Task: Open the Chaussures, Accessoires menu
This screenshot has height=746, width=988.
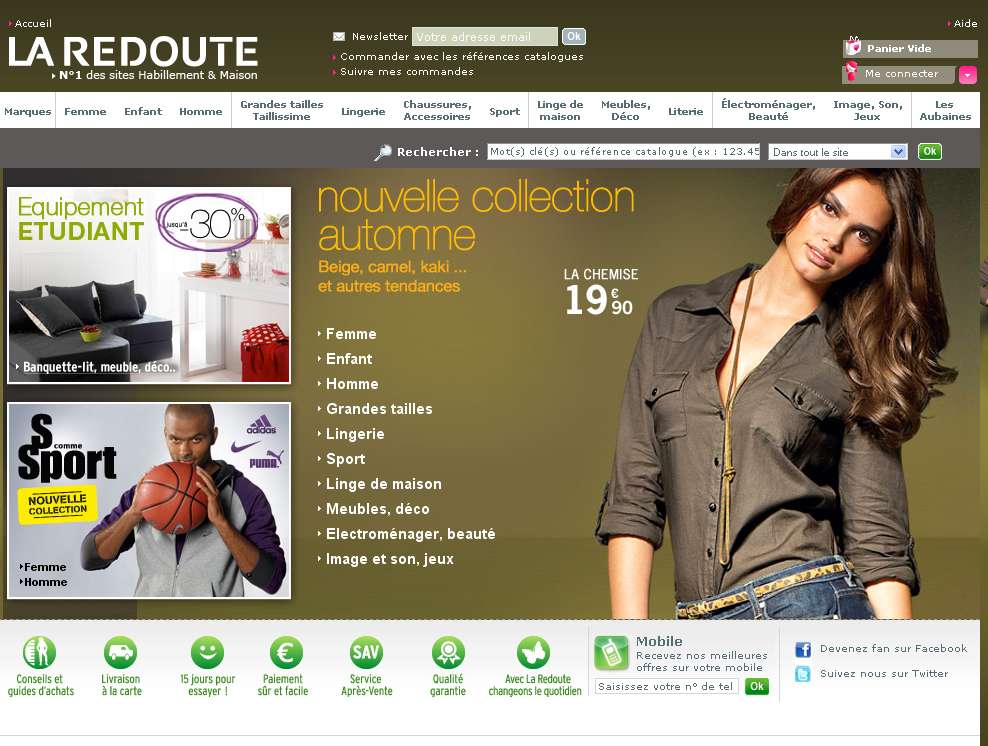Action: click(437, 111)
